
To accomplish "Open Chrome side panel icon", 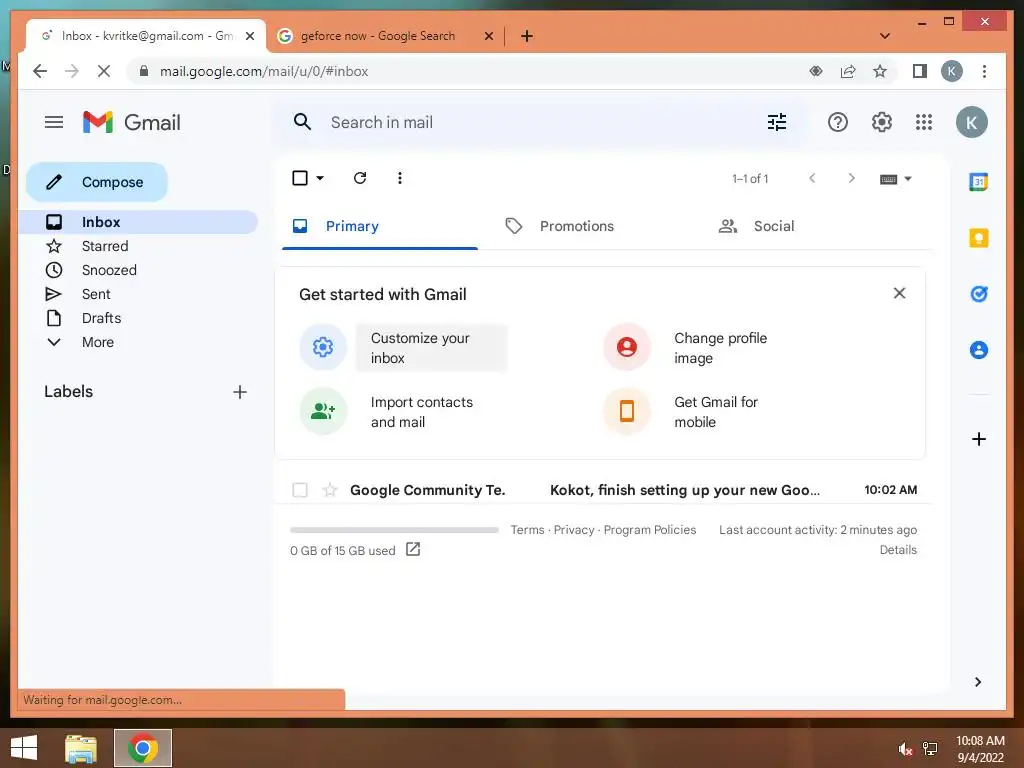I will (x=920, y=71).
